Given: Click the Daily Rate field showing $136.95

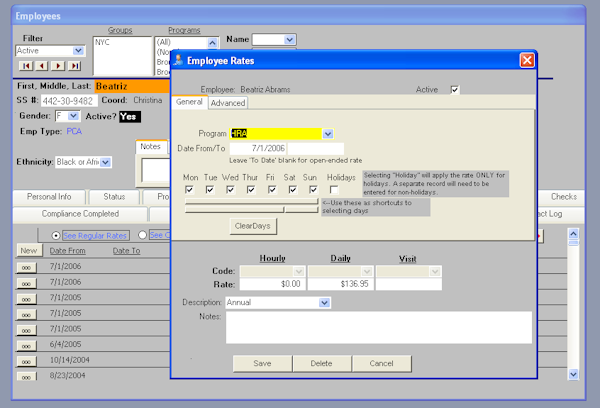Looking at the screenshot, I should 341,284.
